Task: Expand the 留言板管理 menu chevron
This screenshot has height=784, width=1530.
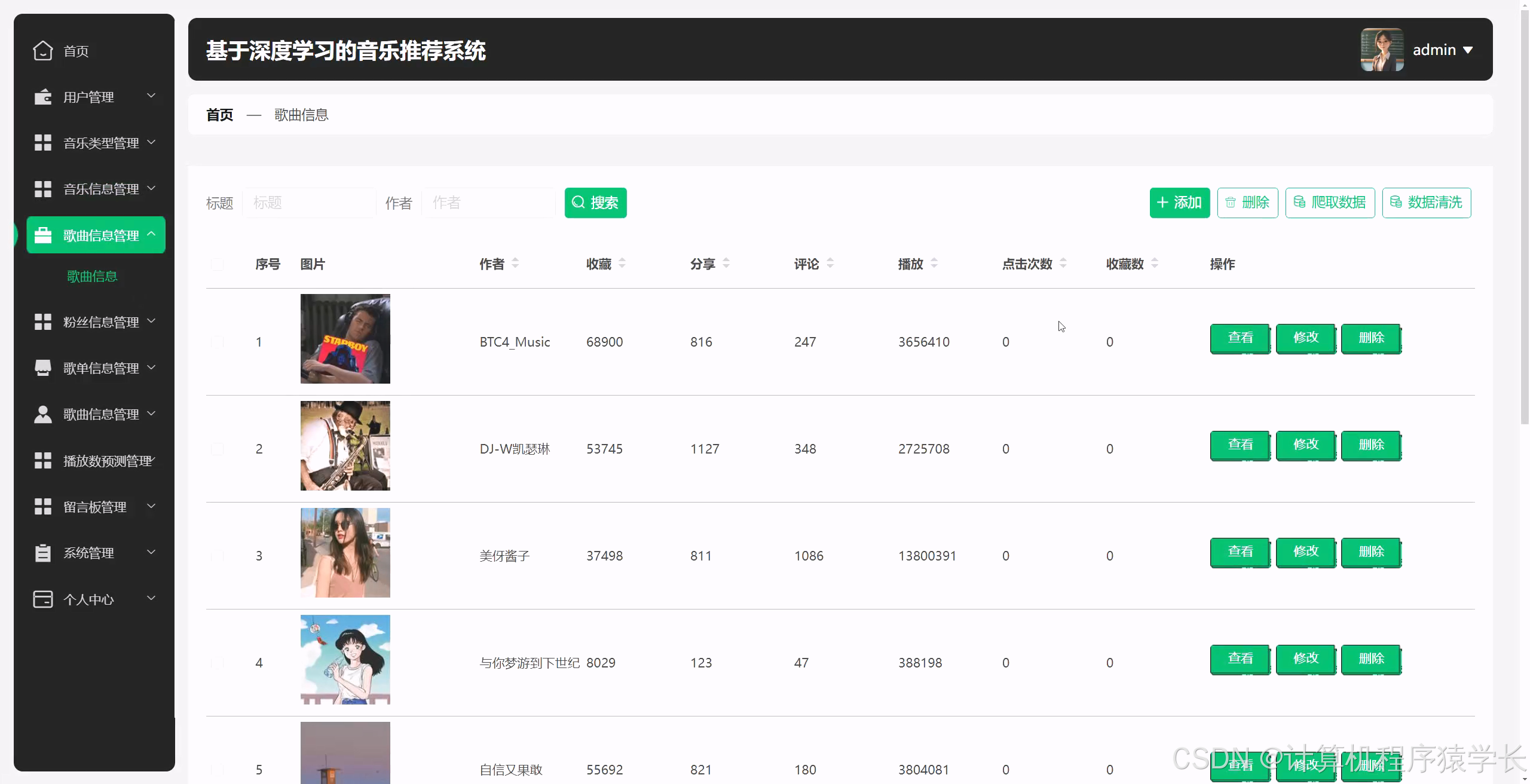Action: pos(151,506)
